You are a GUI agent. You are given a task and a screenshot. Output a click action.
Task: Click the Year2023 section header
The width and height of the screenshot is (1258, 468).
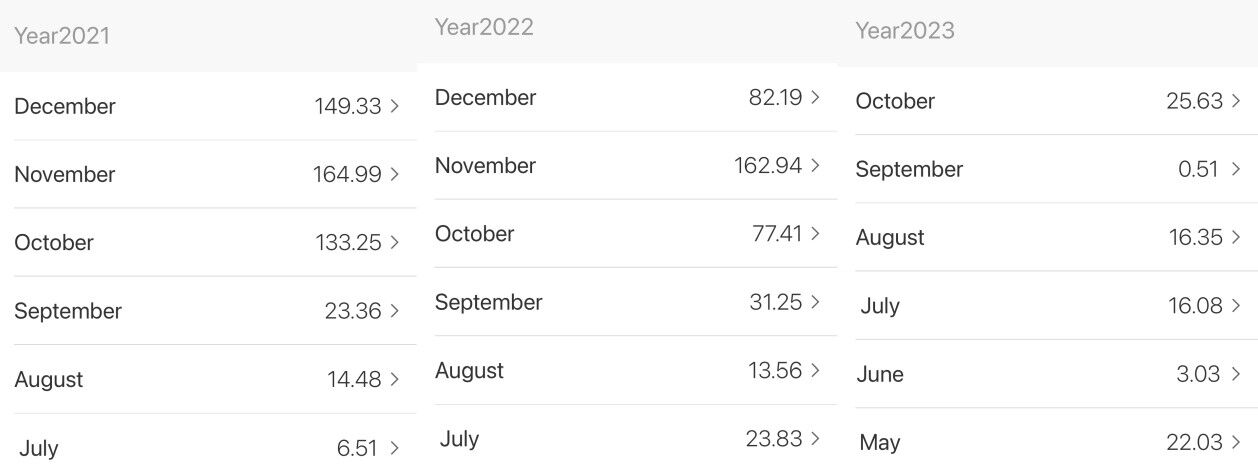[905, 31]
